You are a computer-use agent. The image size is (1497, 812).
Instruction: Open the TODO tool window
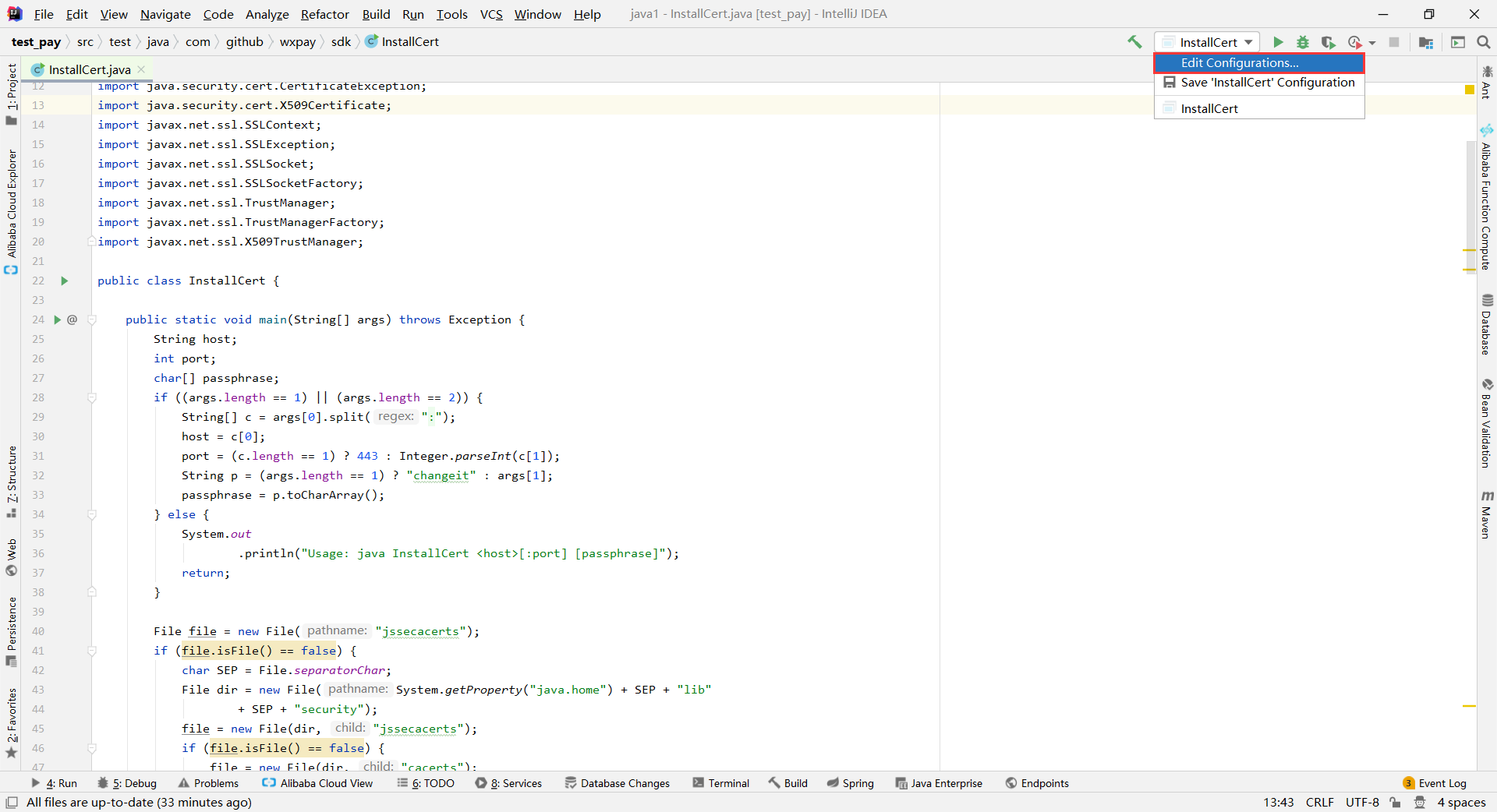tap(426, 783)
